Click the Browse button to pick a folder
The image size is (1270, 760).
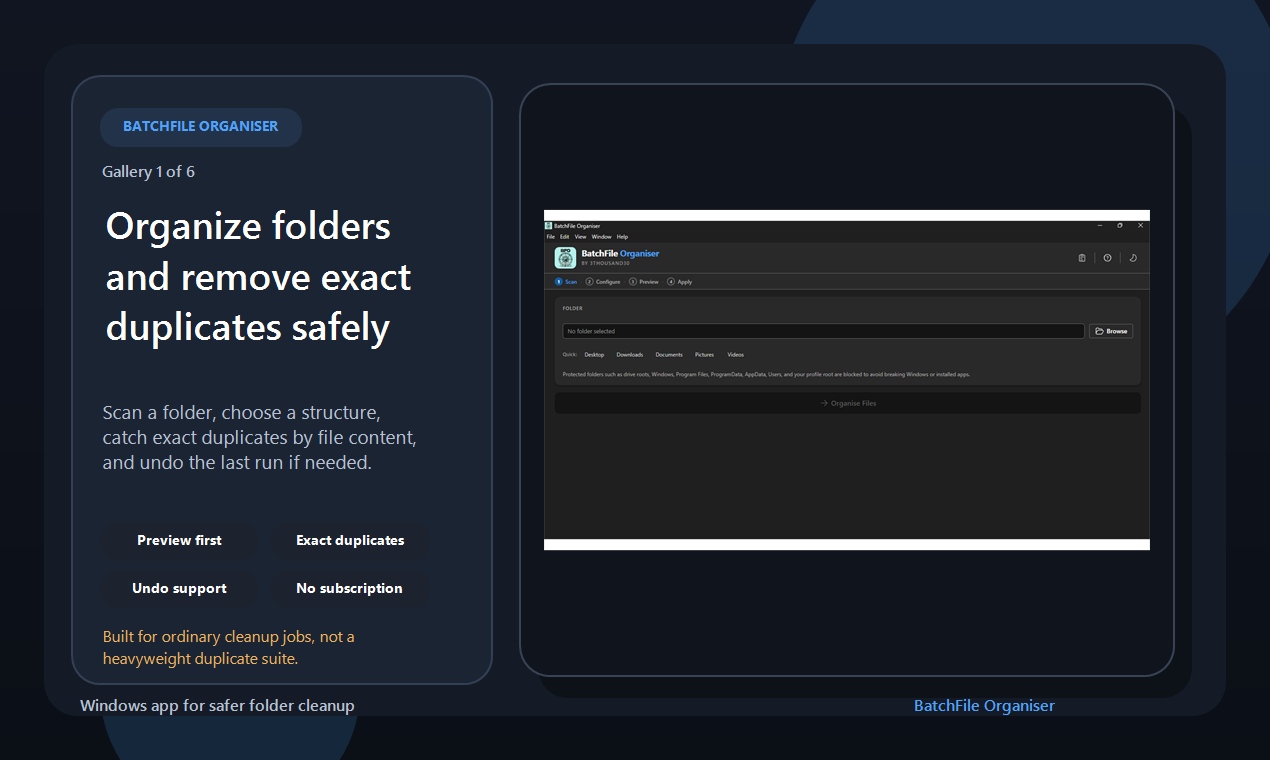point(1111,331)
